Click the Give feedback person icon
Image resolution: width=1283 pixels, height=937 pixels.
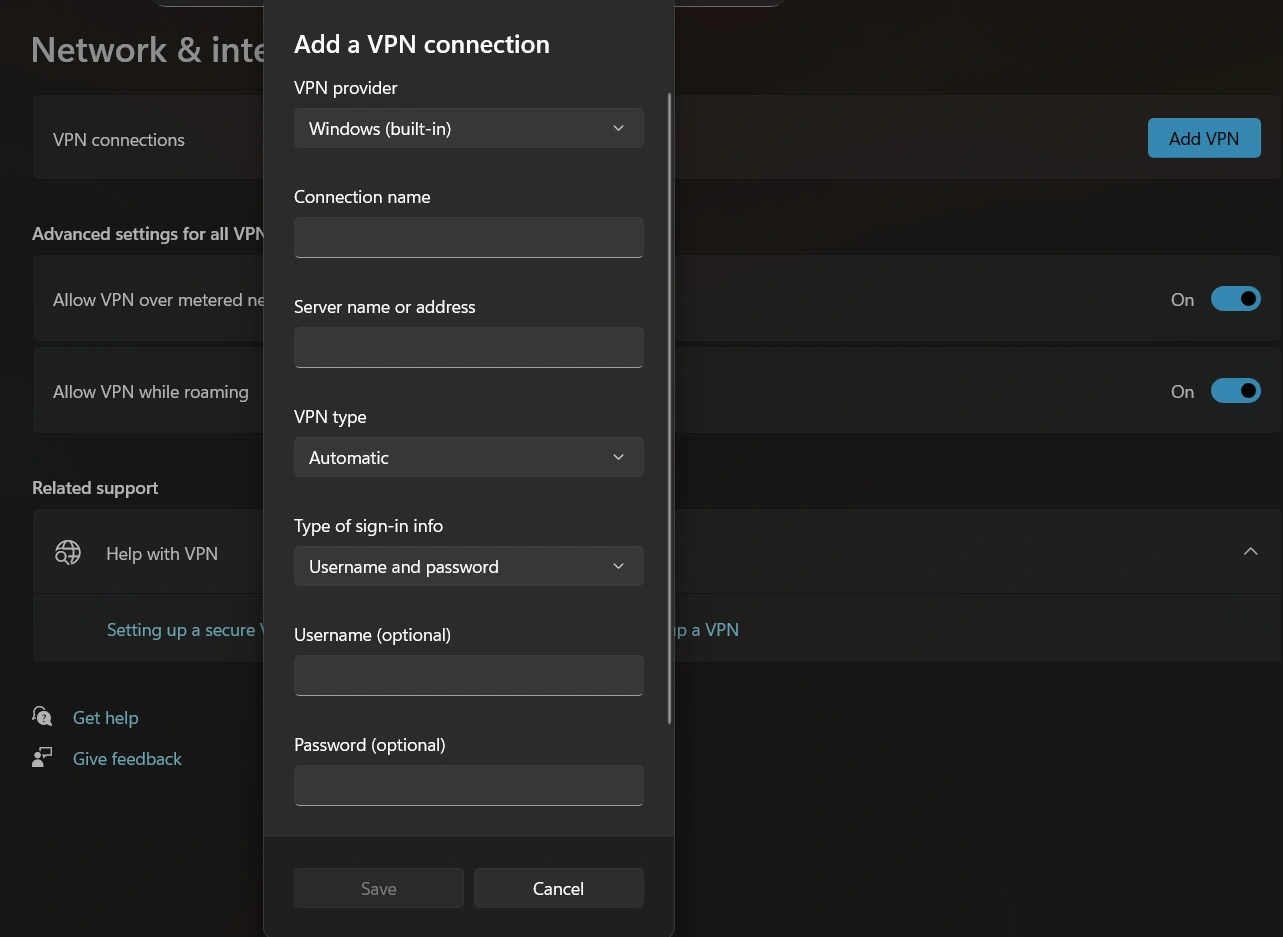(x=42, y=757)
